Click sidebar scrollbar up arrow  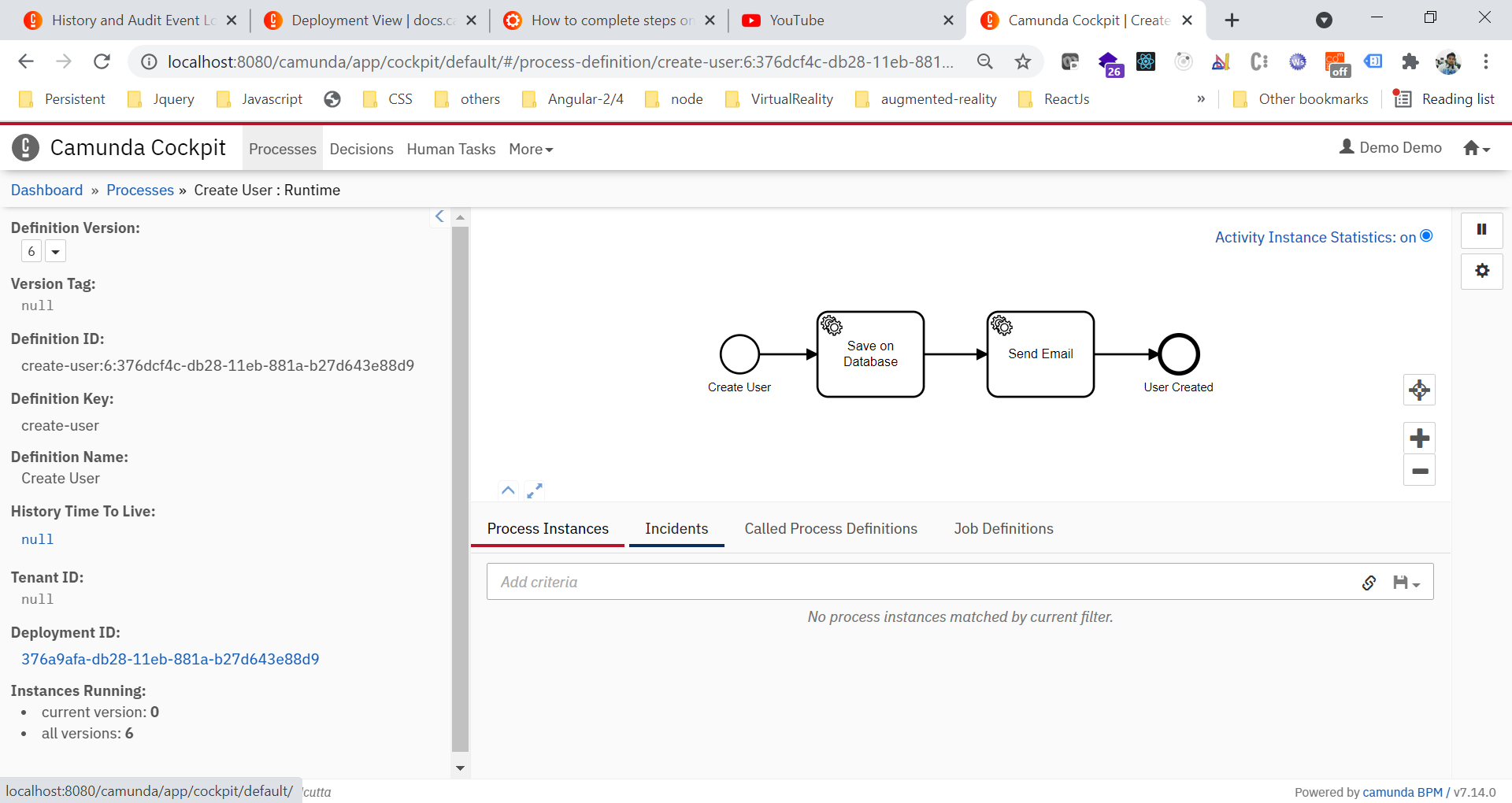click(x=461, y=217)
